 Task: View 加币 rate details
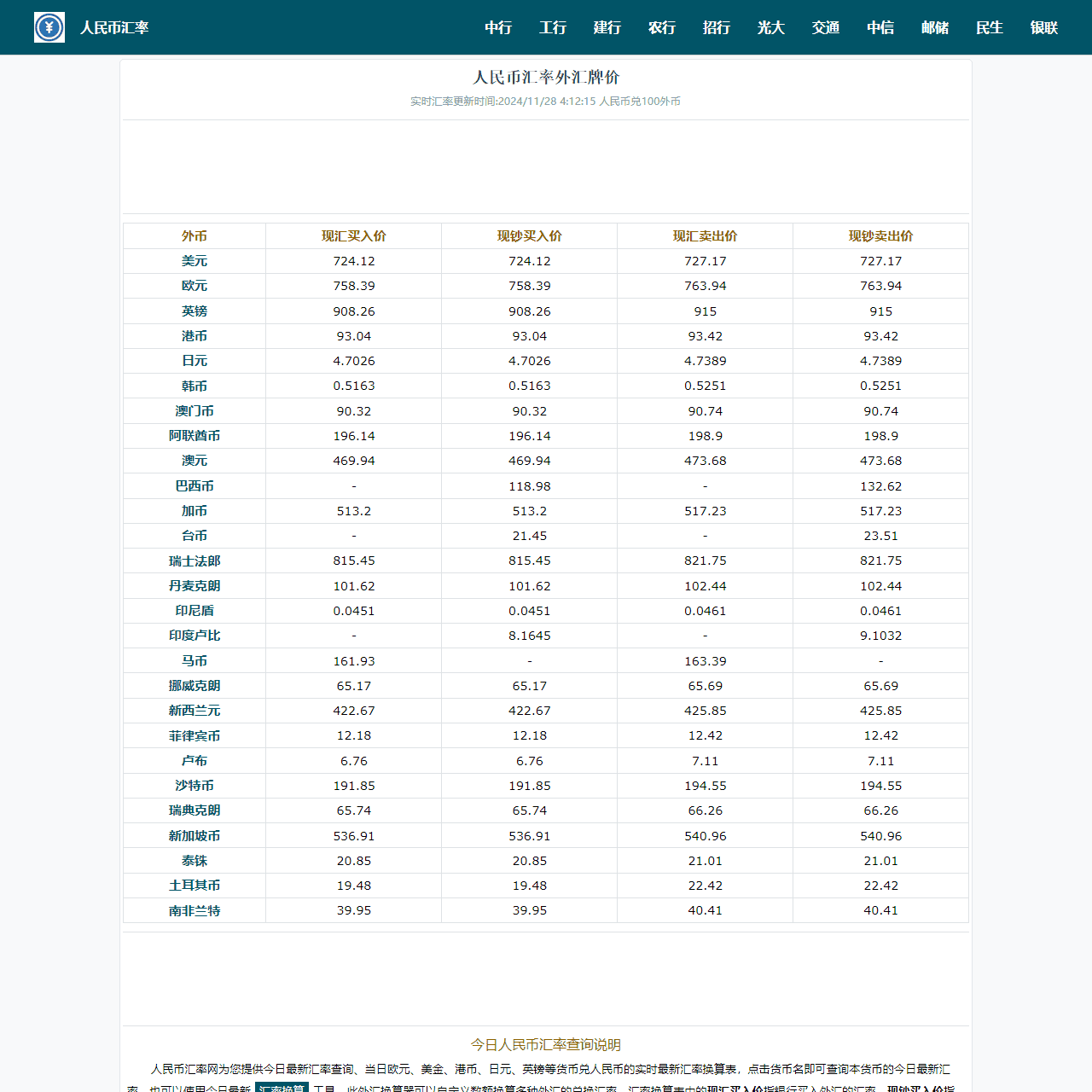[x=195, y=511]
